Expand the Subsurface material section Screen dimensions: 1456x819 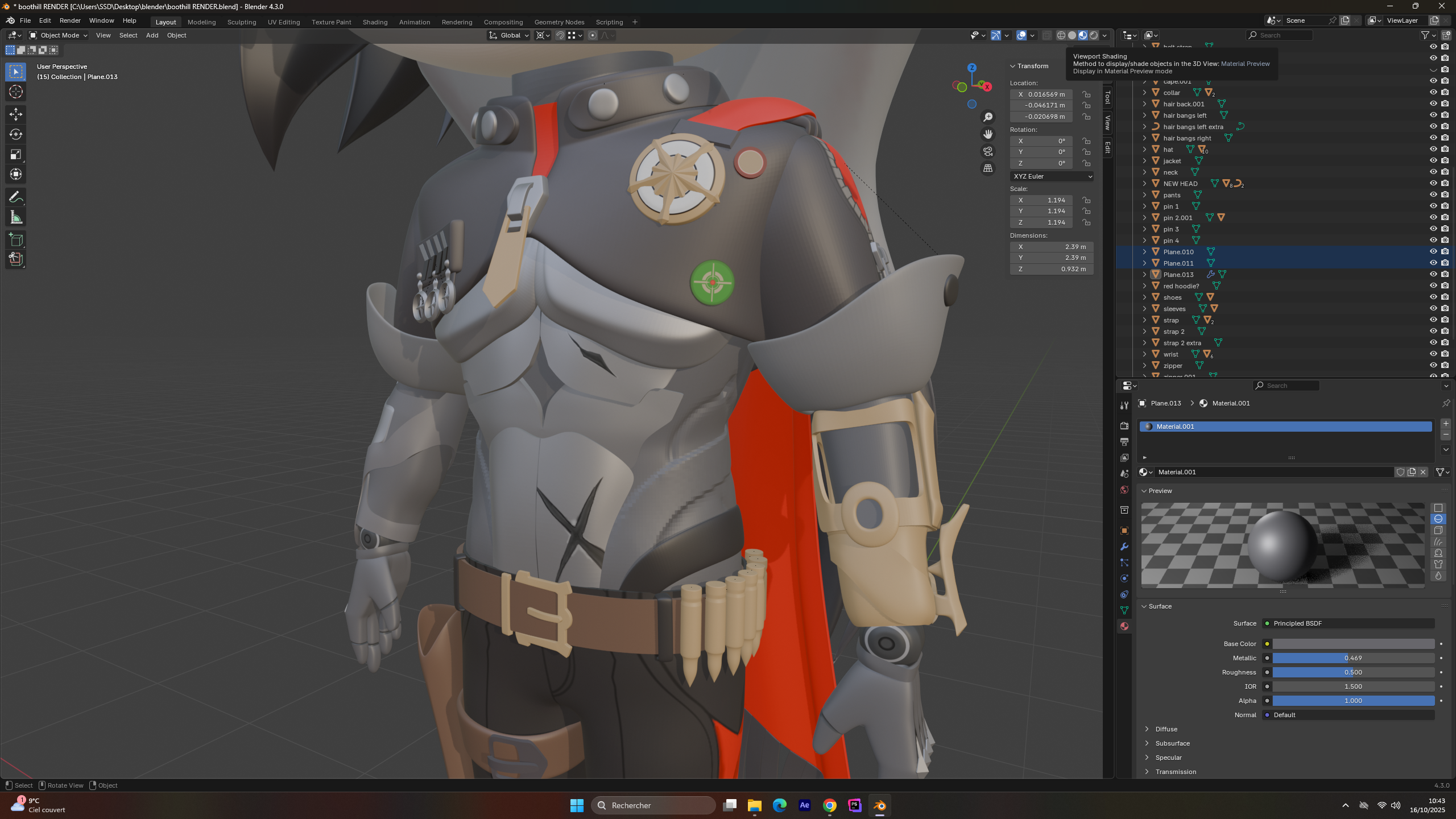pyautogui.click(x=1172, y=743)
